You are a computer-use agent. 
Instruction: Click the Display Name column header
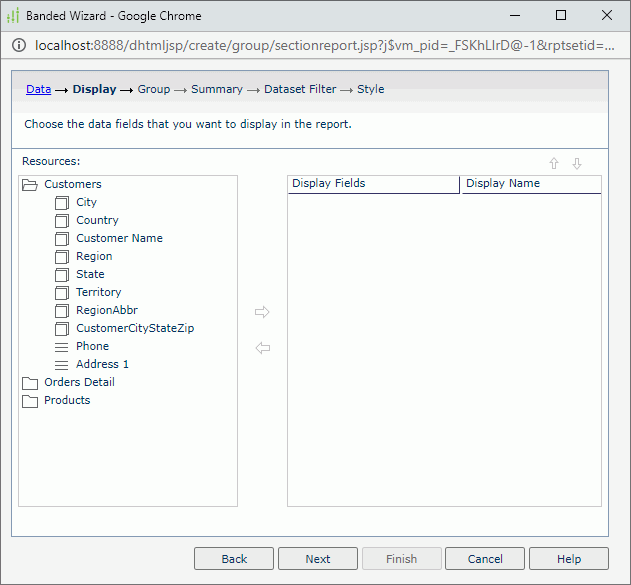[x=530, y=184]
